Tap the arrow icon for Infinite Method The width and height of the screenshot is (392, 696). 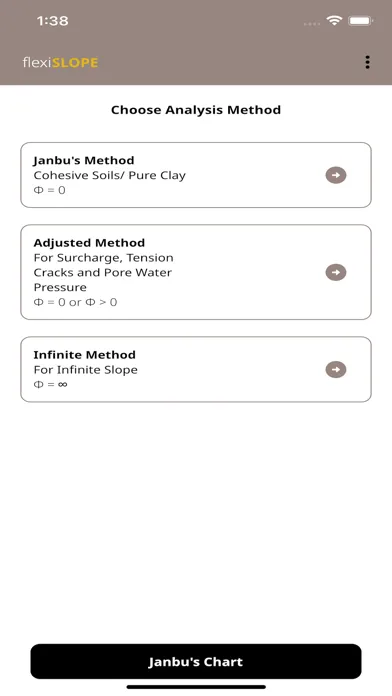[336, 369]
